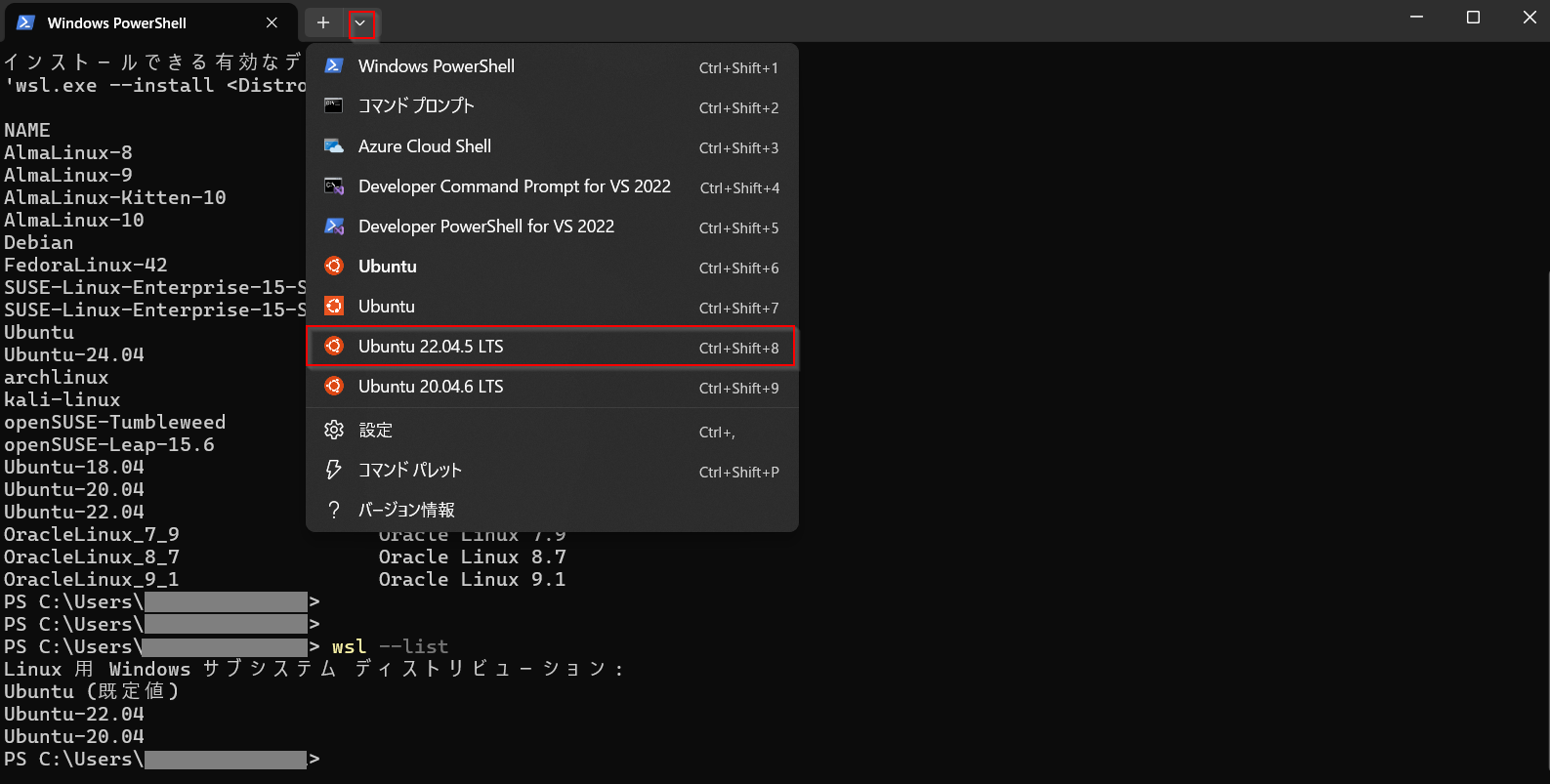
Task: Click the Developer Command Prompt VS 2022 icon
Action: tap(334, 186)
